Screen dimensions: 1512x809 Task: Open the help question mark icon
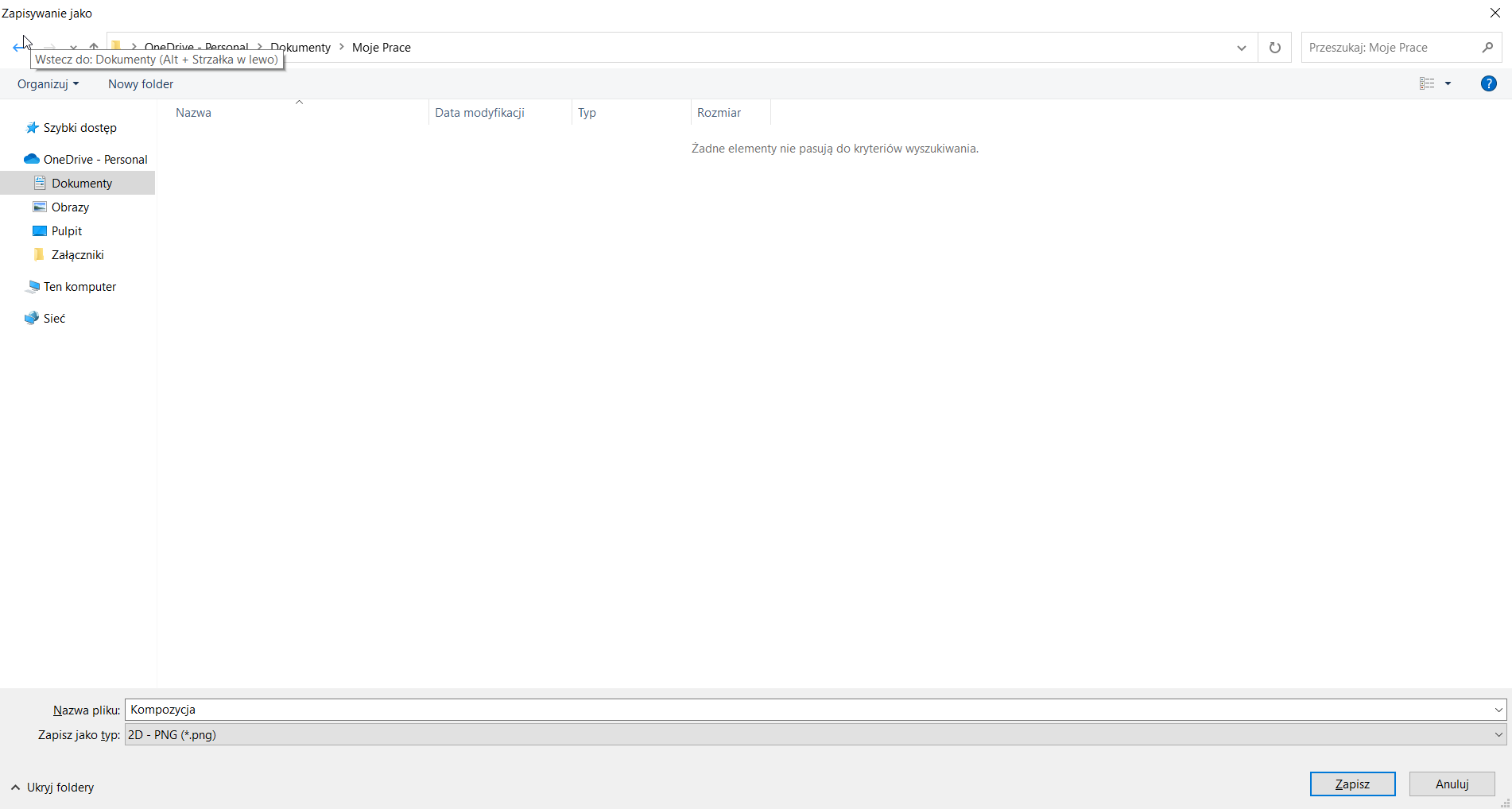[x=1488, y=83]
